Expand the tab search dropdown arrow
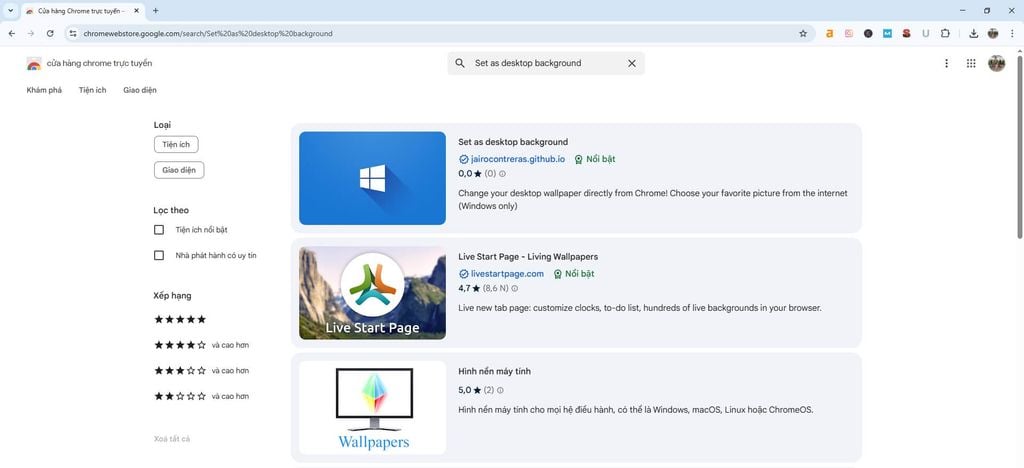Screen dimensions: 1024x468 [10, 10]
